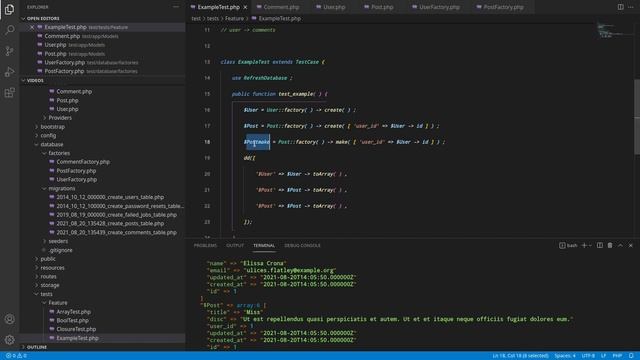Open editor more actions menu
Screen dimensions: 640x360
click(631, 7)
